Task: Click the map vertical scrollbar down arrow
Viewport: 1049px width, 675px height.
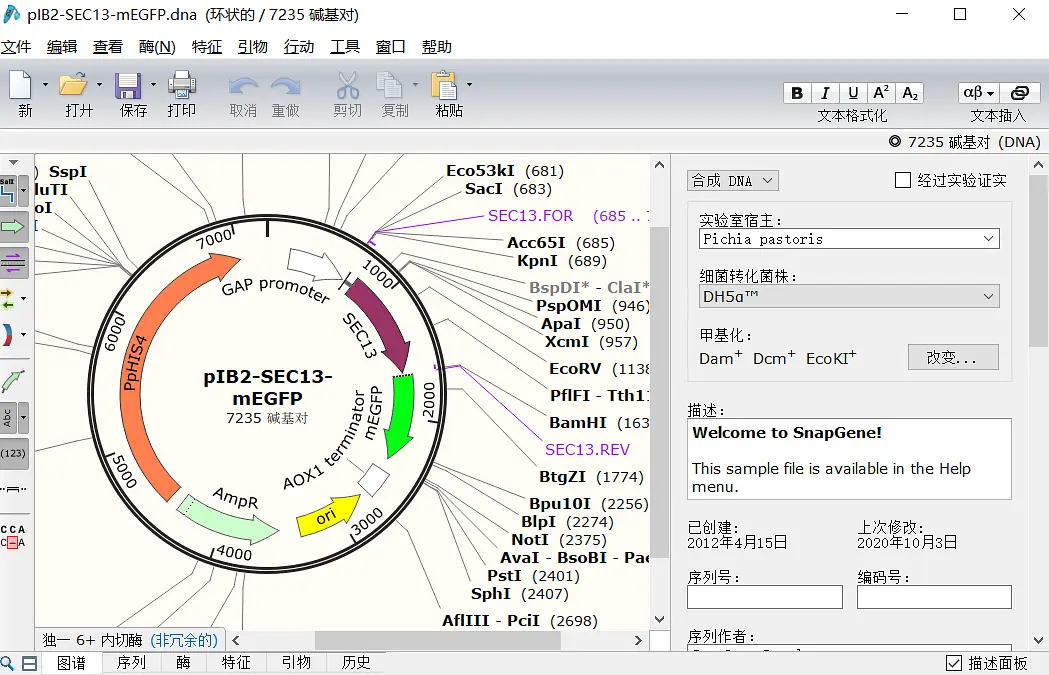Action: click(x=660, y=619)
